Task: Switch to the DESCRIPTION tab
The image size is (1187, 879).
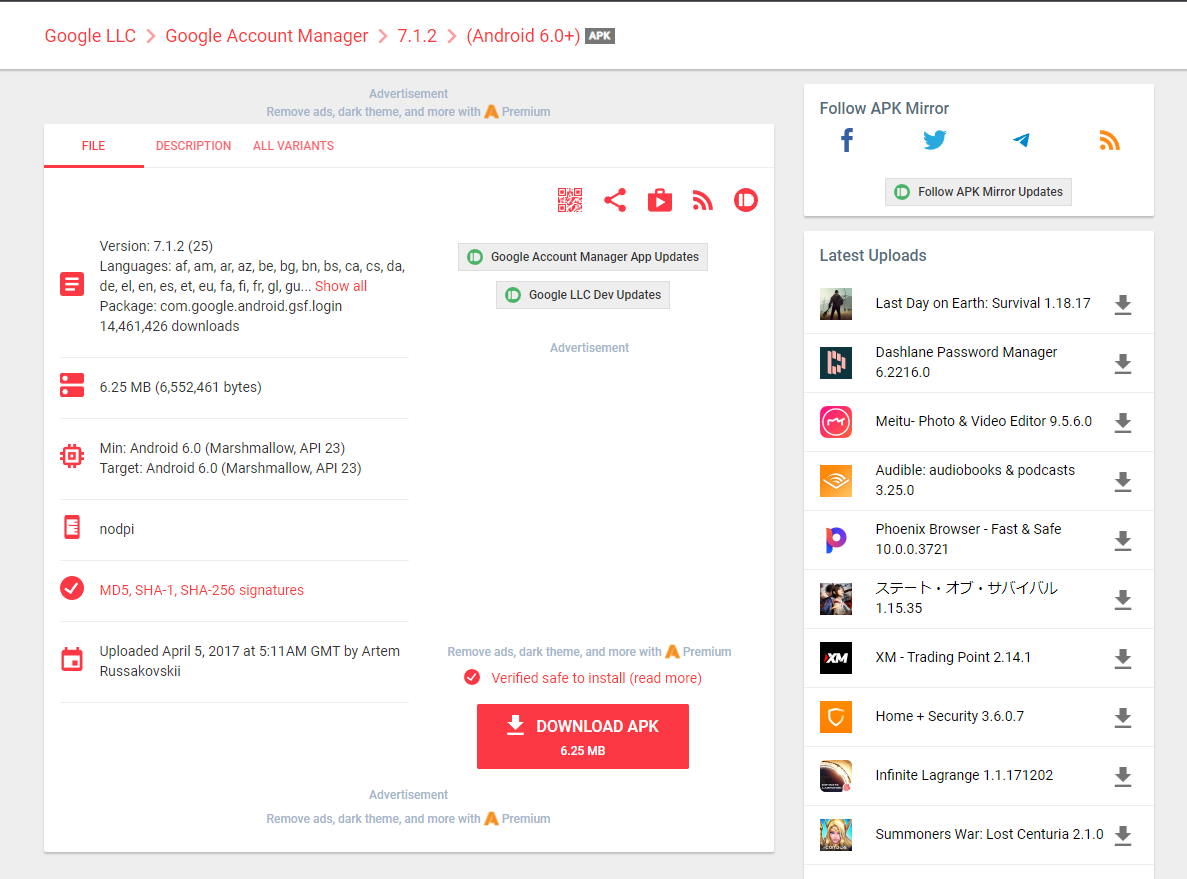Action: tap(194, 145)
